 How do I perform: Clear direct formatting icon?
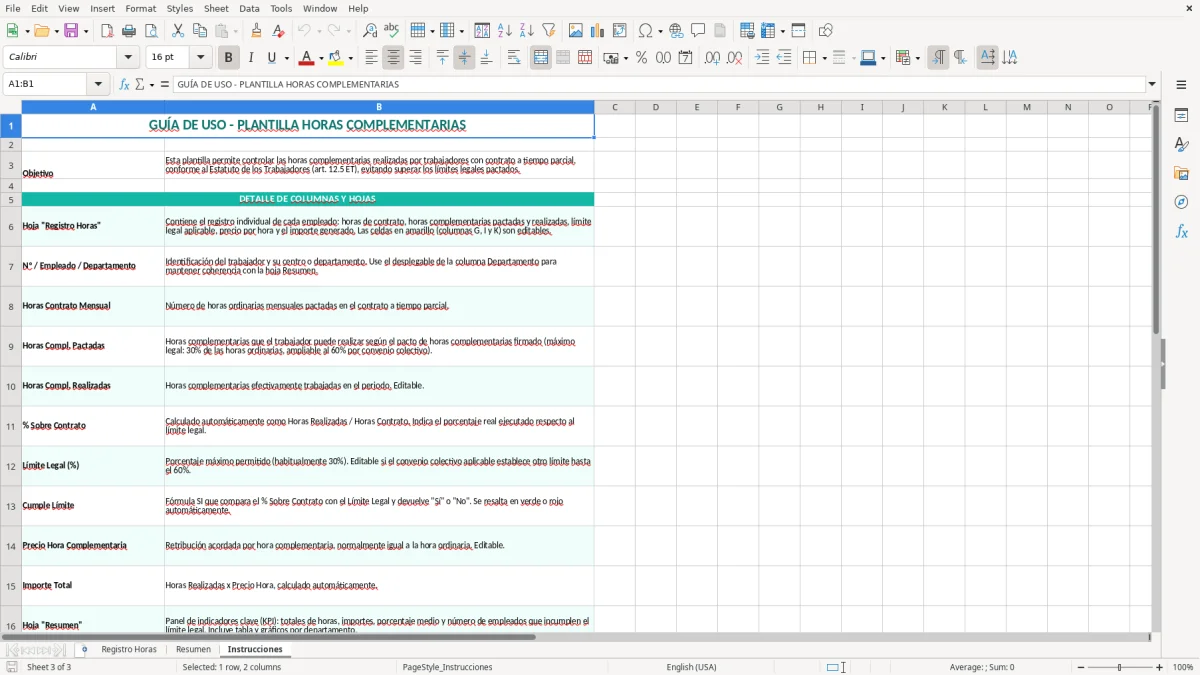278,31
